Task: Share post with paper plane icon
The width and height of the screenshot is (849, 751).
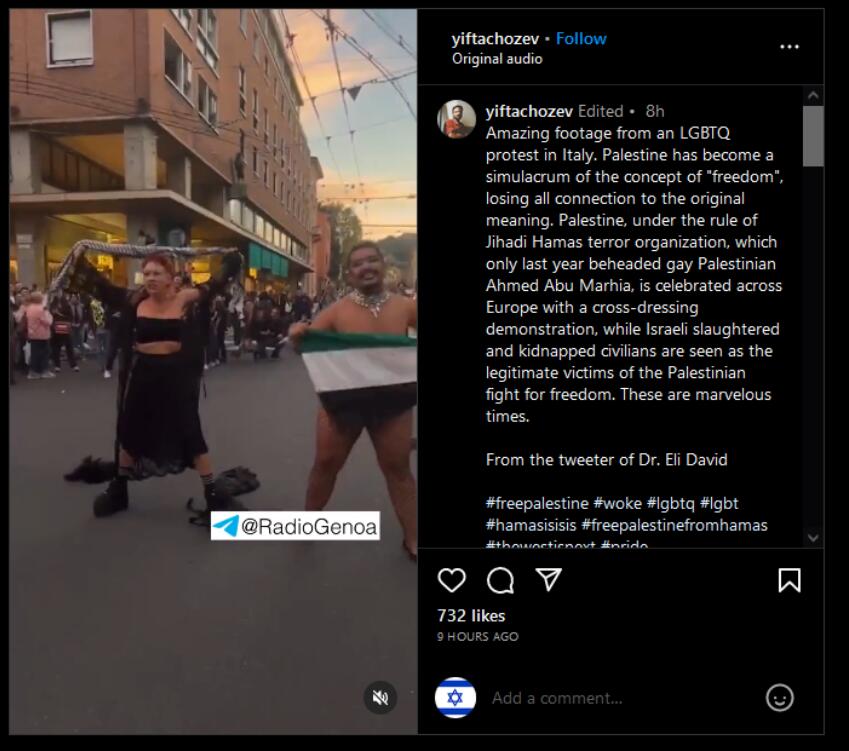Action: (x=548, y=579)
